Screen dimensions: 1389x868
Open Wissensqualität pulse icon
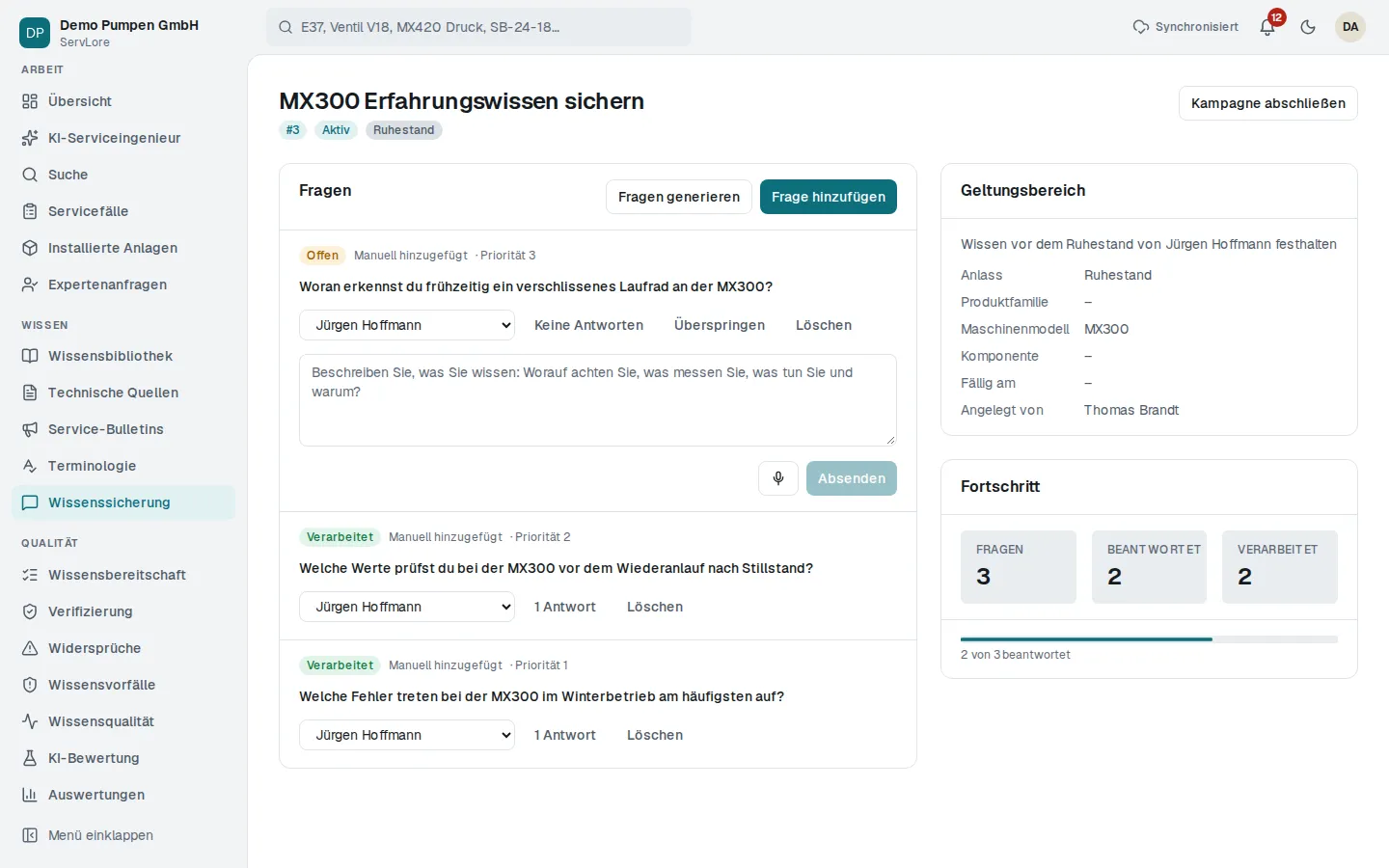point(30,721)
